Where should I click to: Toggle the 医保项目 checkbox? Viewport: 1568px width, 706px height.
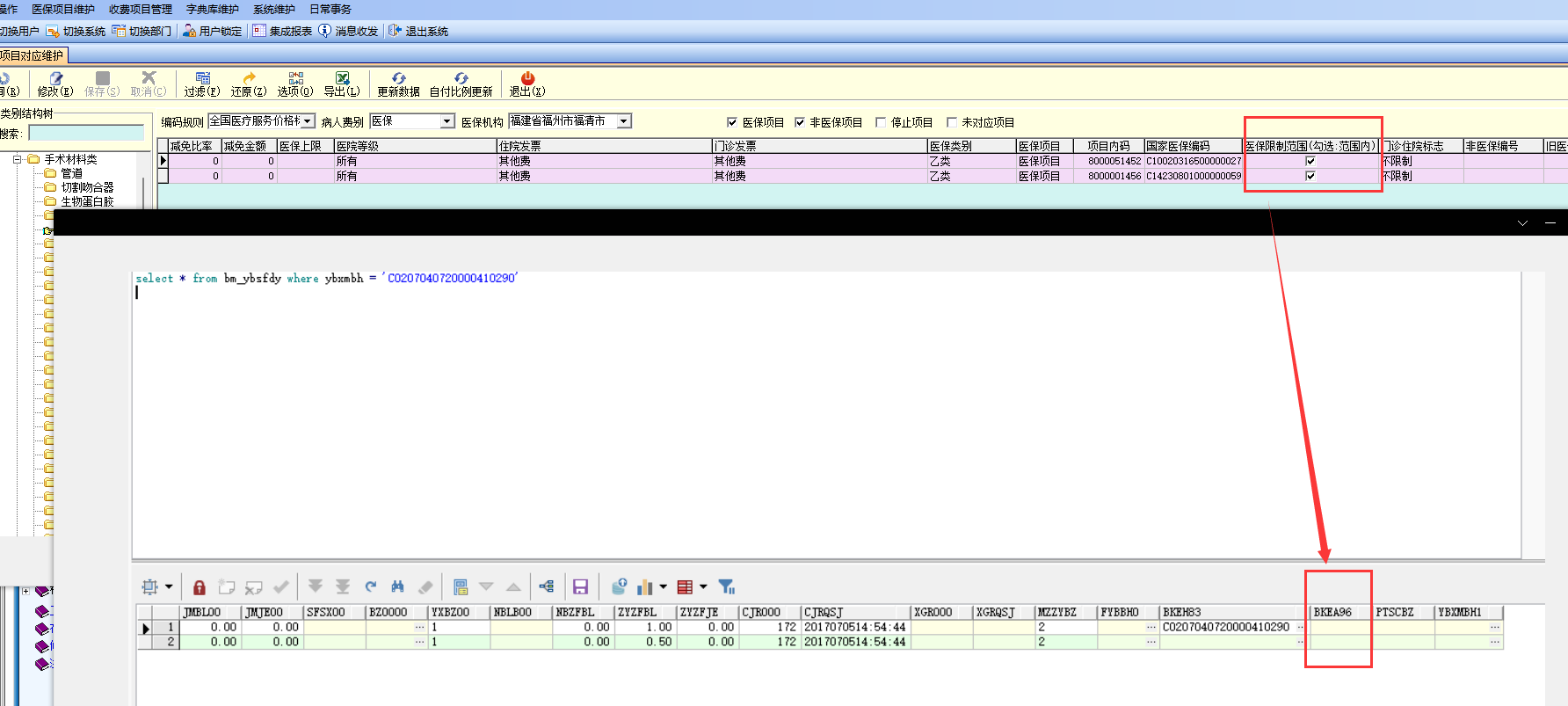pyautogui.click(x=732, y=122)
